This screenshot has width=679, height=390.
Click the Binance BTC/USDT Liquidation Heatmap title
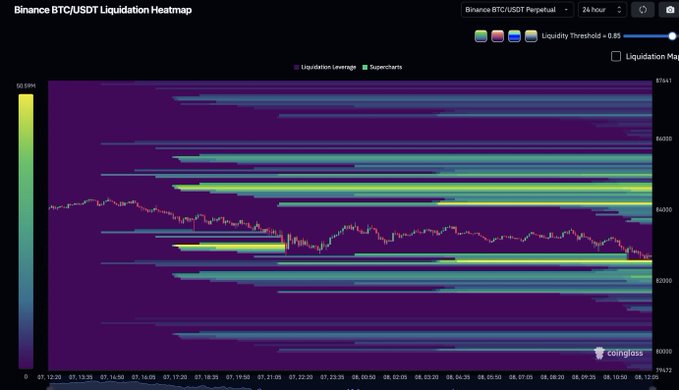tap(103, 10)
